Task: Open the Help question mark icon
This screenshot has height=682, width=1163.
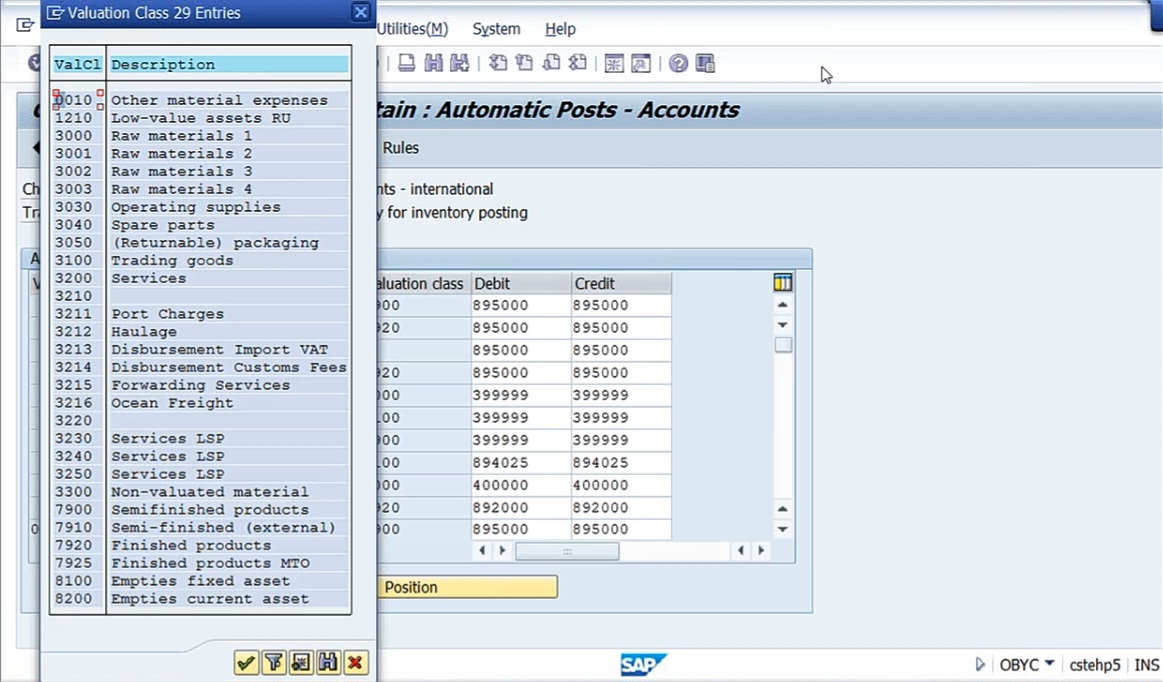Action: pyautogui.click(x=678, y=63)
